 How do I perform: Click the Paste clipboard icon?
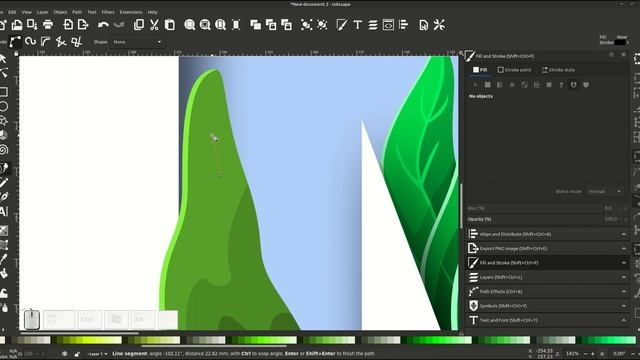[x=170, y=24]
